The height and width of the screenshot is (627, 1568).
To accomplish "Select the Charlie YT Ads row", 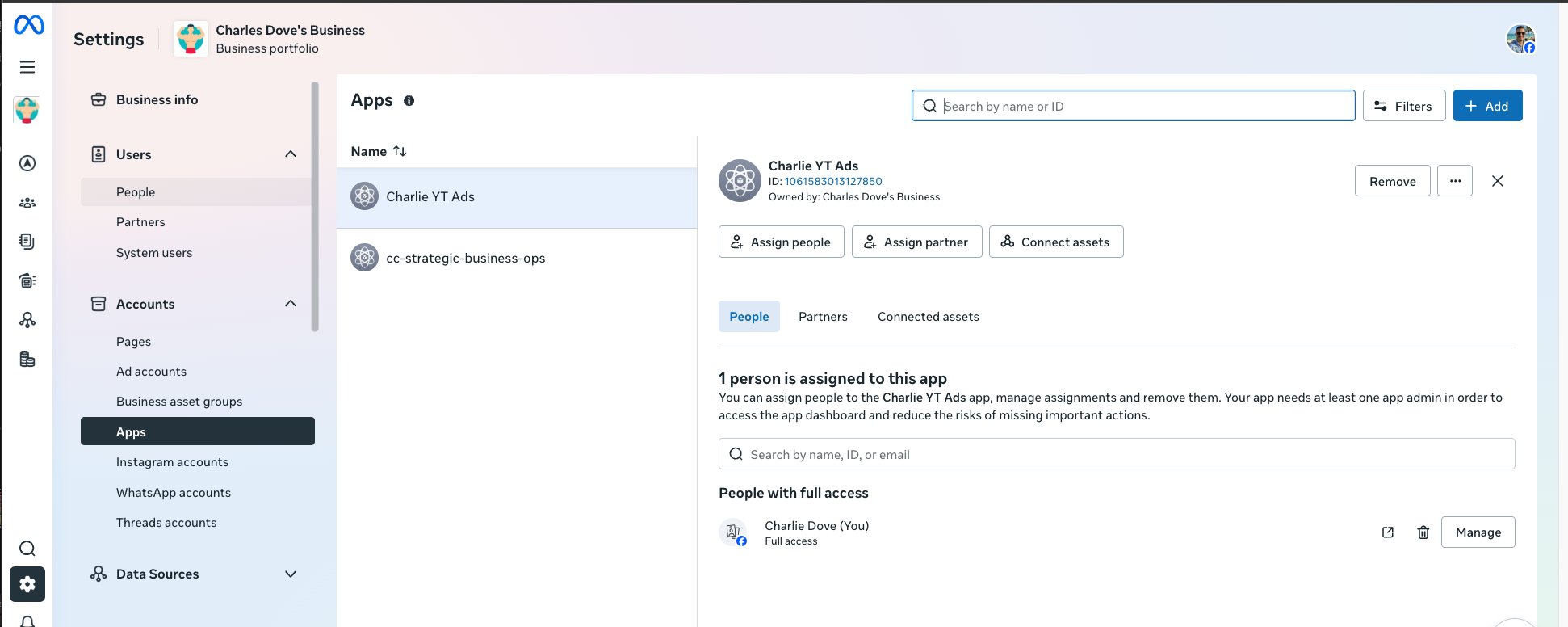I will (x=517, y=197).
